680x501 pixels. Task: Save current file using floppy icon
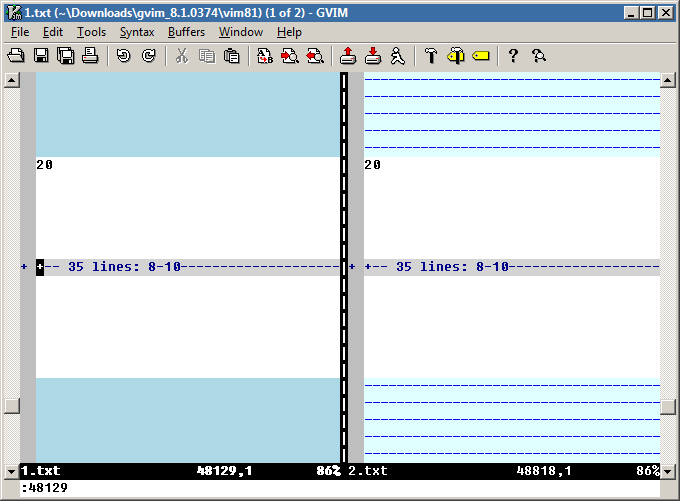(41, 56)
